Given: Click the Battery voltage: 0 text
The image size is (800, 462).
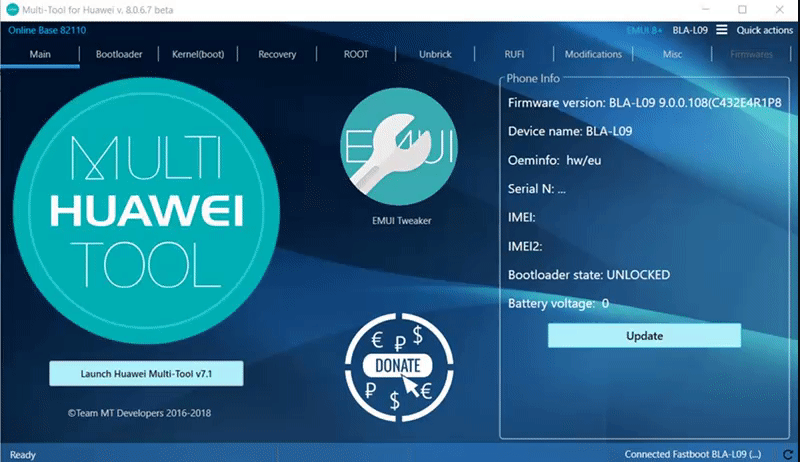Looking at the screenshot, I should (558, 304).
